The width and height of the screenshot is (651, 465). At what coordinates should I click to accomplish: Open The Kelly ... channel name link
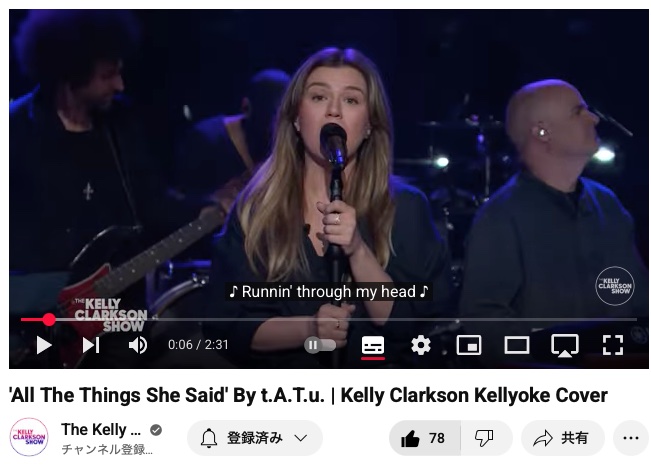click(x=101, y=430)
